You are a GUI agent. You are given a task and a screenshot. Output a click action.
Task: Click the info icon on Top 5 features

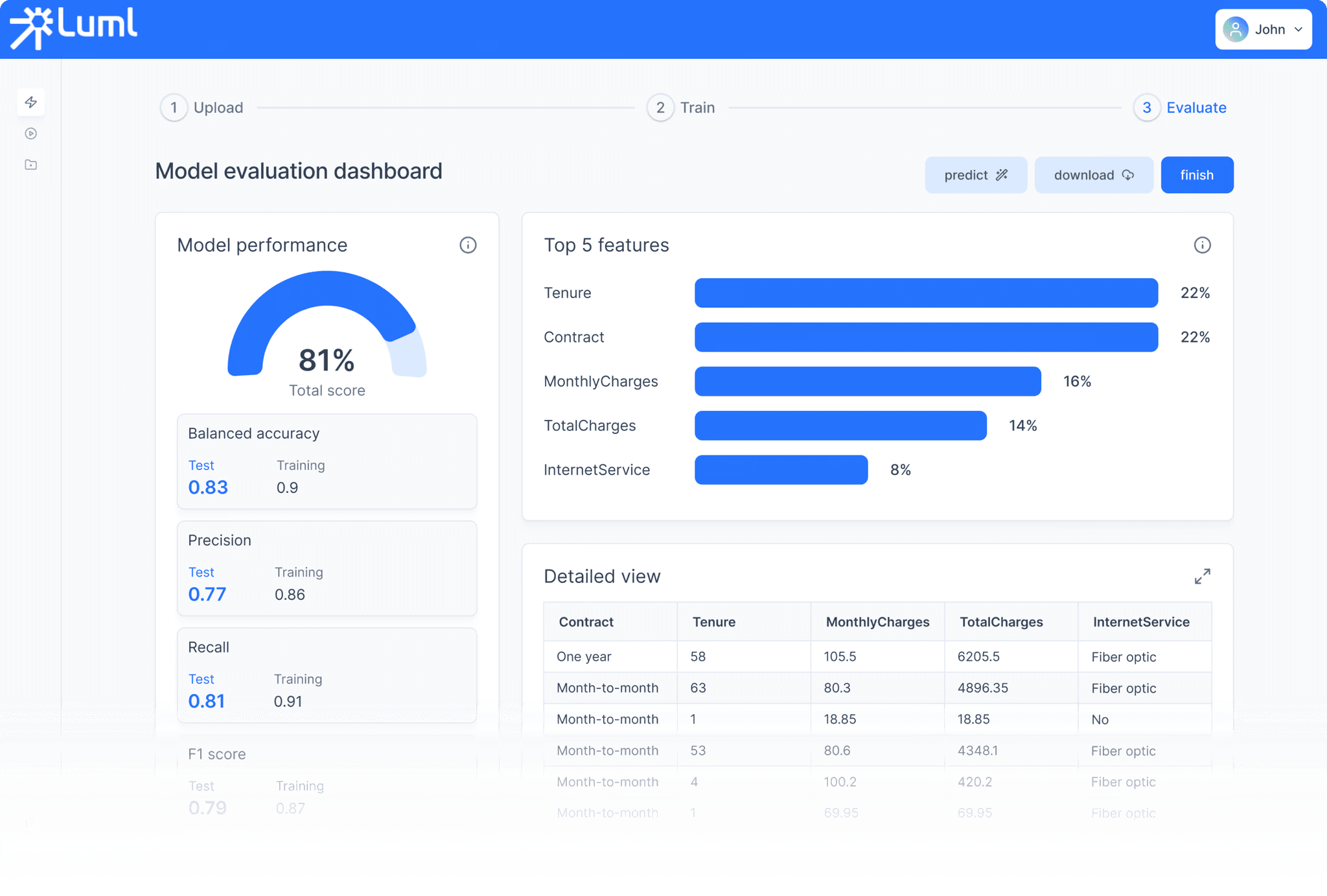click(x=1203, y=245)
